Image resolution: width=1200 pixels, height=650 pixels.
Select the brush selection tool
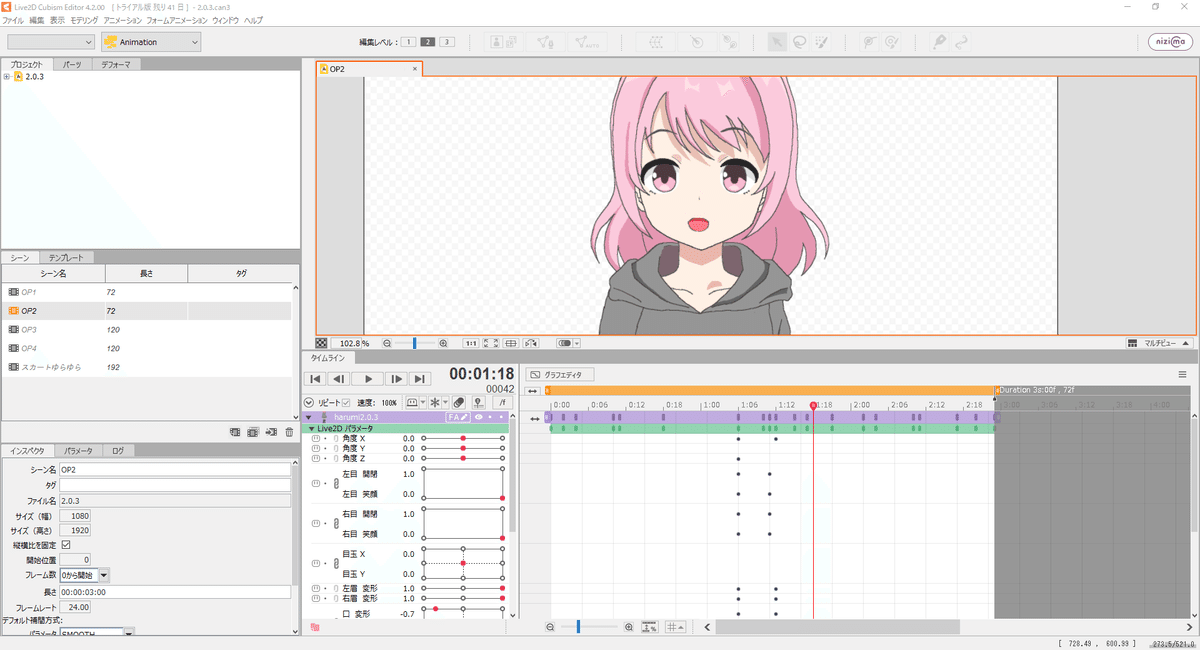[822, 42]
